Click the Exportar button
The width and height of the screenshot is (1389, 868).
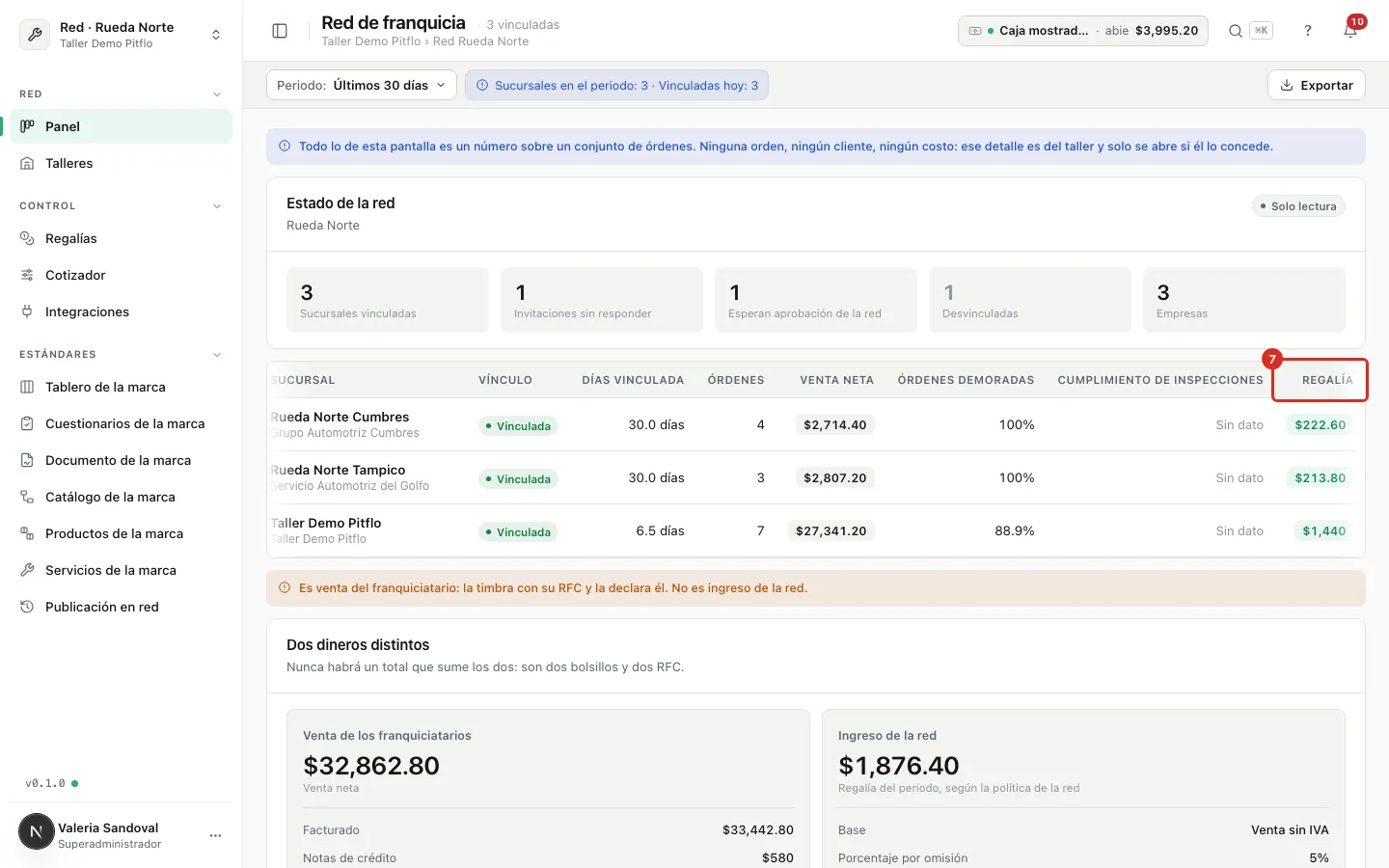pyautogui.click(x=1317, y=85)
